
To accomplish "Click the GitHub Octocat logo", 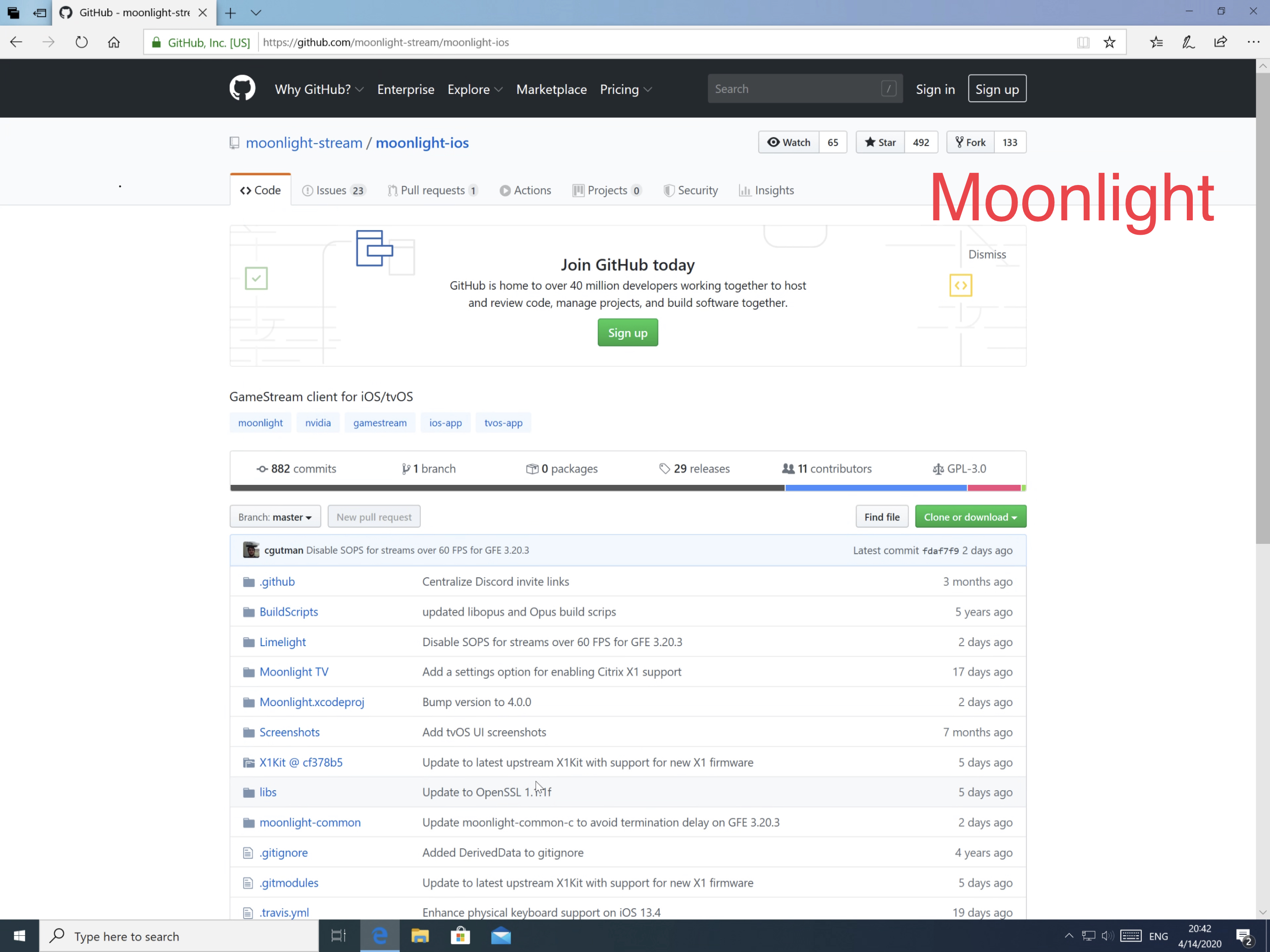I will coord(242,88).
